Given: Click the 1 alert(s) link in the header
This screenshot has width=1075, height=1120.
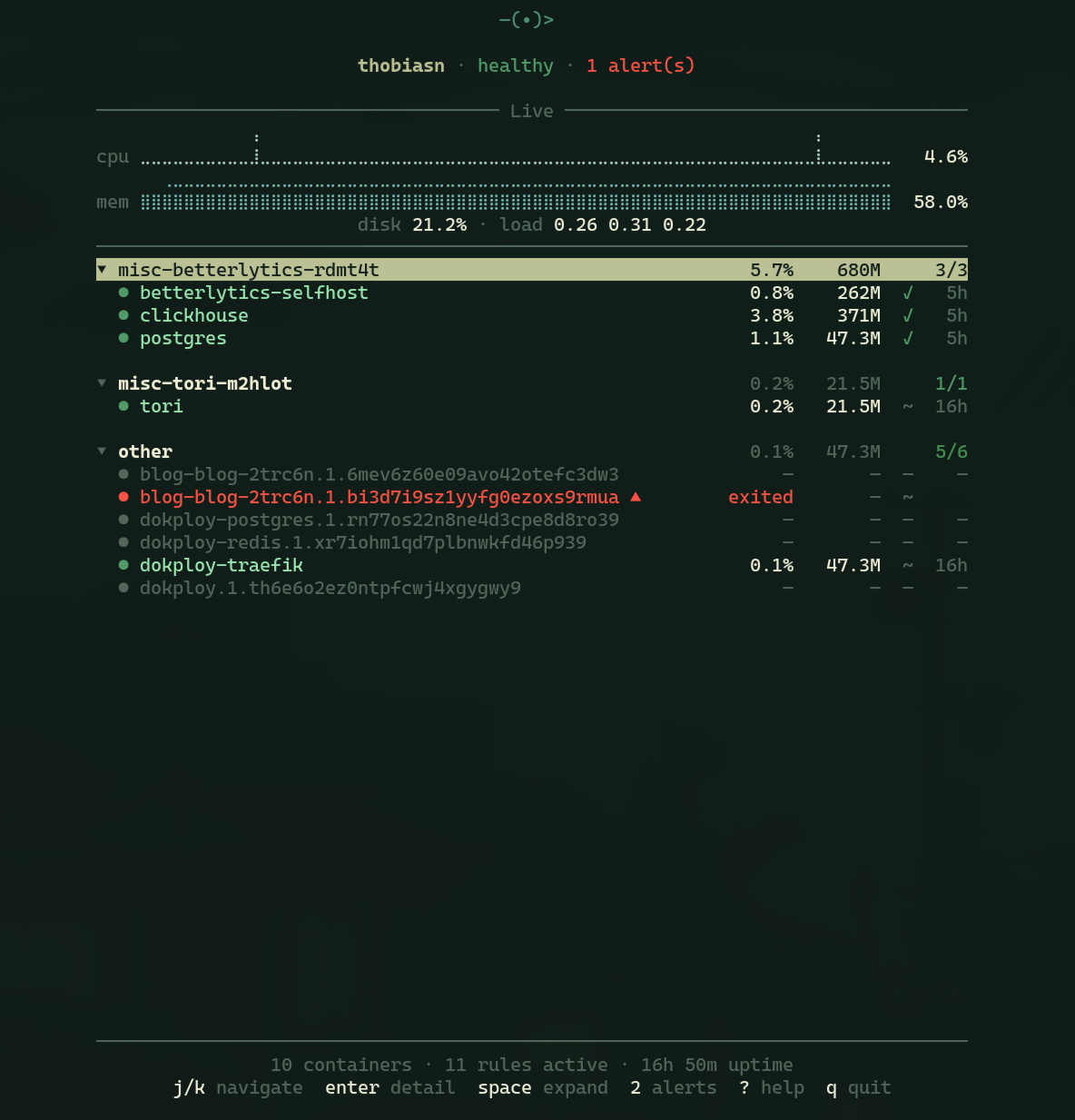Looking at the screenshot, I should [640, 65].
